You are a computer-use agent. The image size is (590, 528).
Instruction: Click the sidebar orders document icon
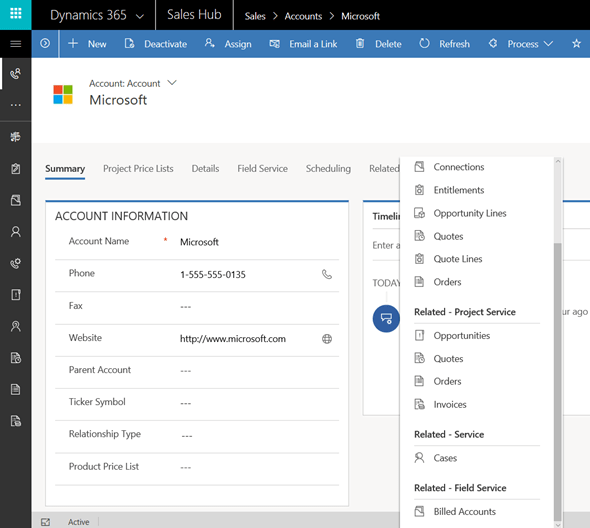15,390
